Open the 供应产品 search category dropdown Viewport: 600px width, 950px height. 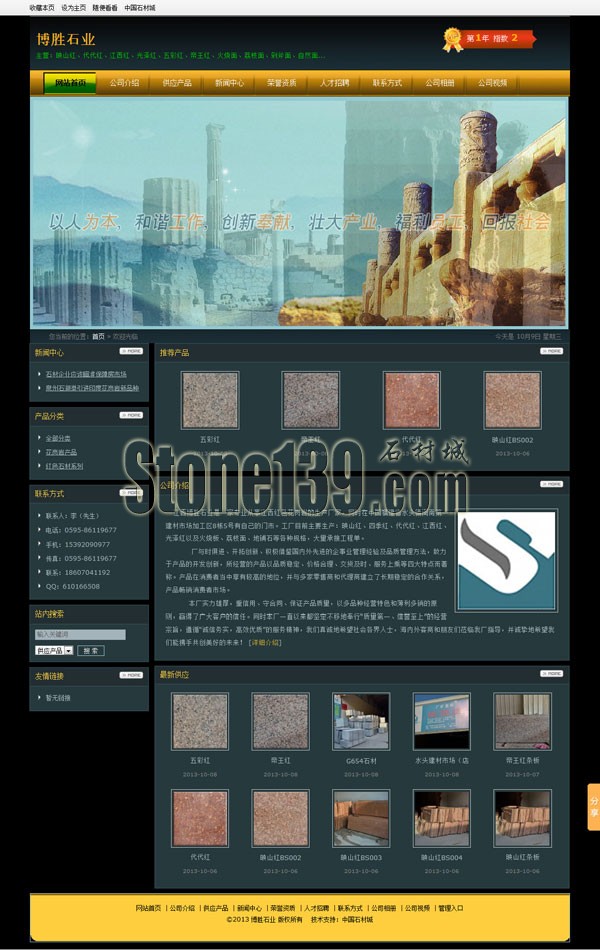coord(54,650)
